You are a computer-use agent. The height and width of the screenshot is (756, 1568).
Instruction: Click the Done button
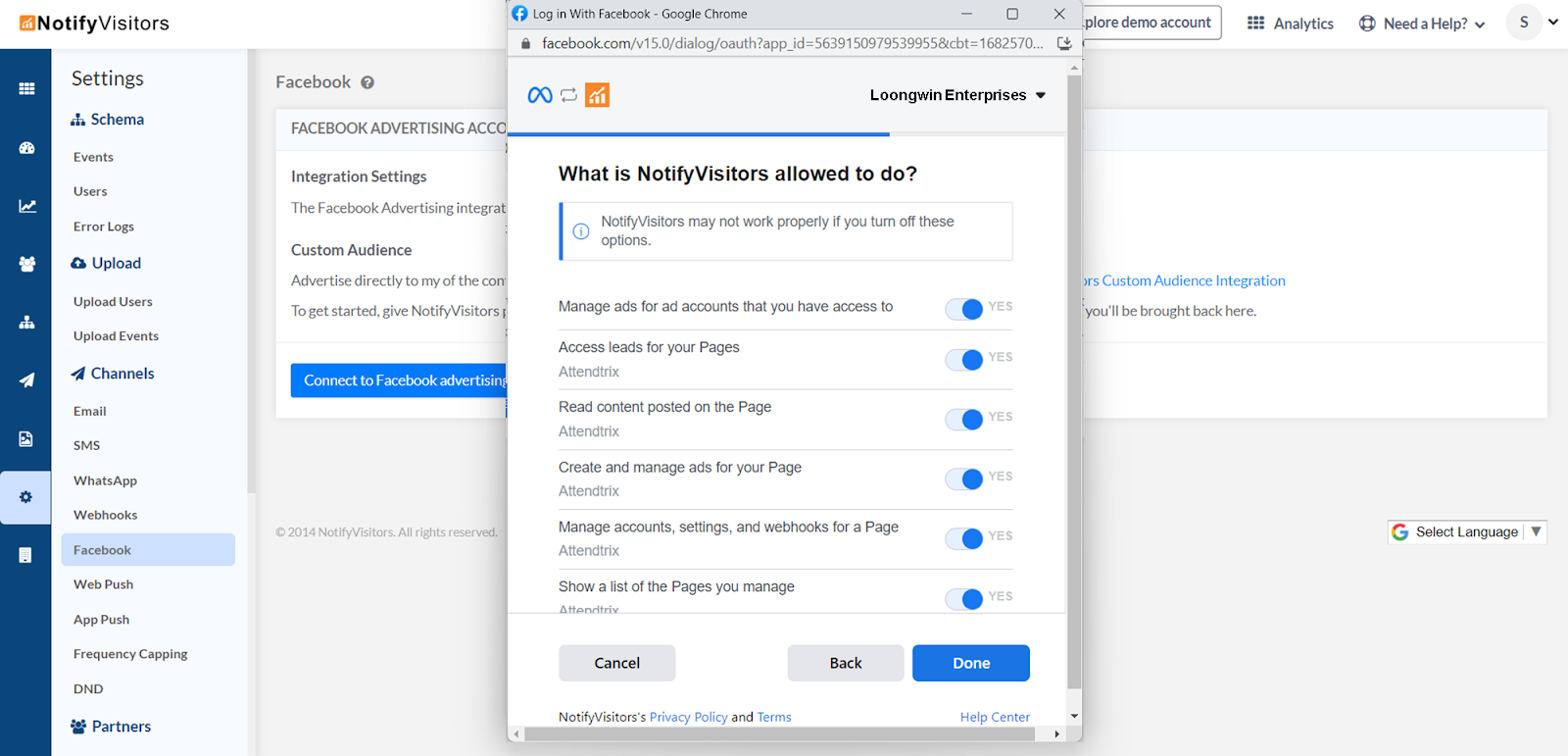(x=971, y=663)
